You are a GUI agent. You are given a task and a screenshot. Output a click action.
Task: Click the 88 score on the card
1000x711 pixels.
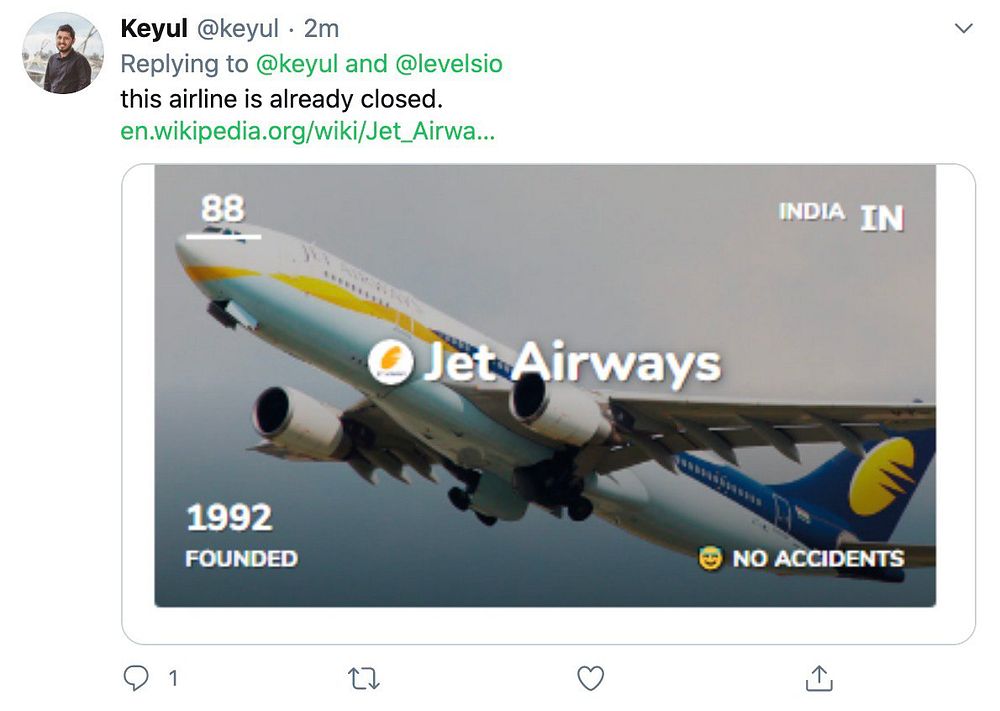coord(222,209)
